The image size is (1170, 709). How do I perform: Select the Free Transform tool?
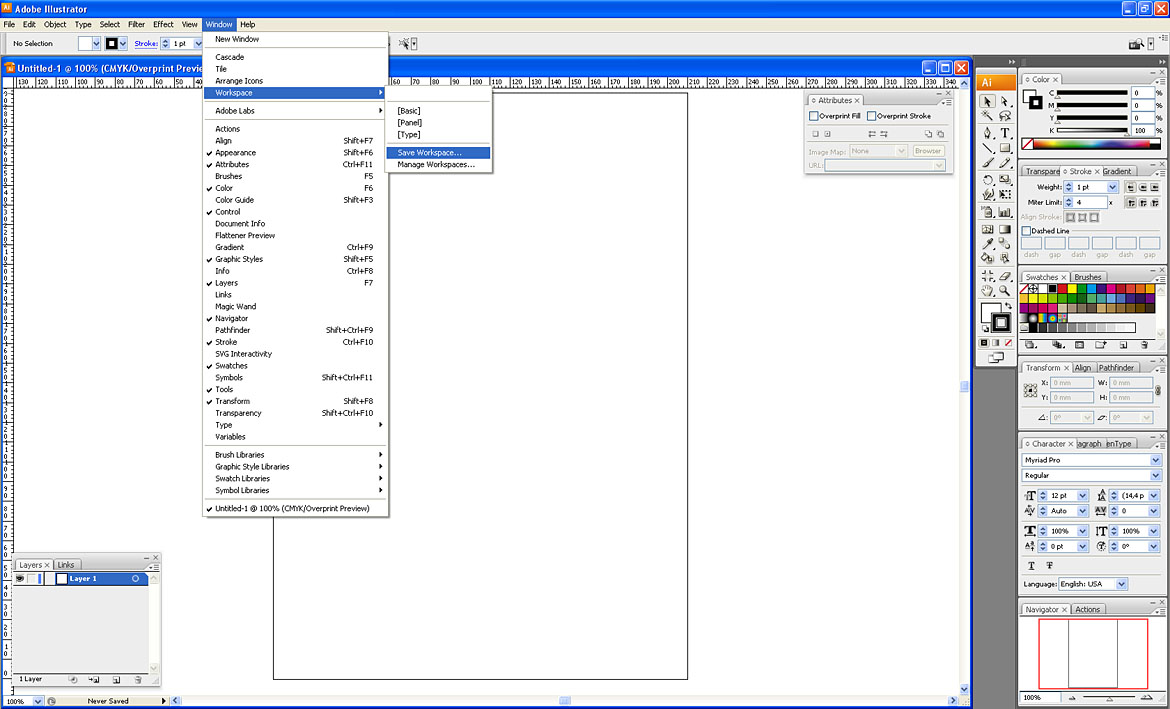pyautogui.click(x=1005, y=195)
